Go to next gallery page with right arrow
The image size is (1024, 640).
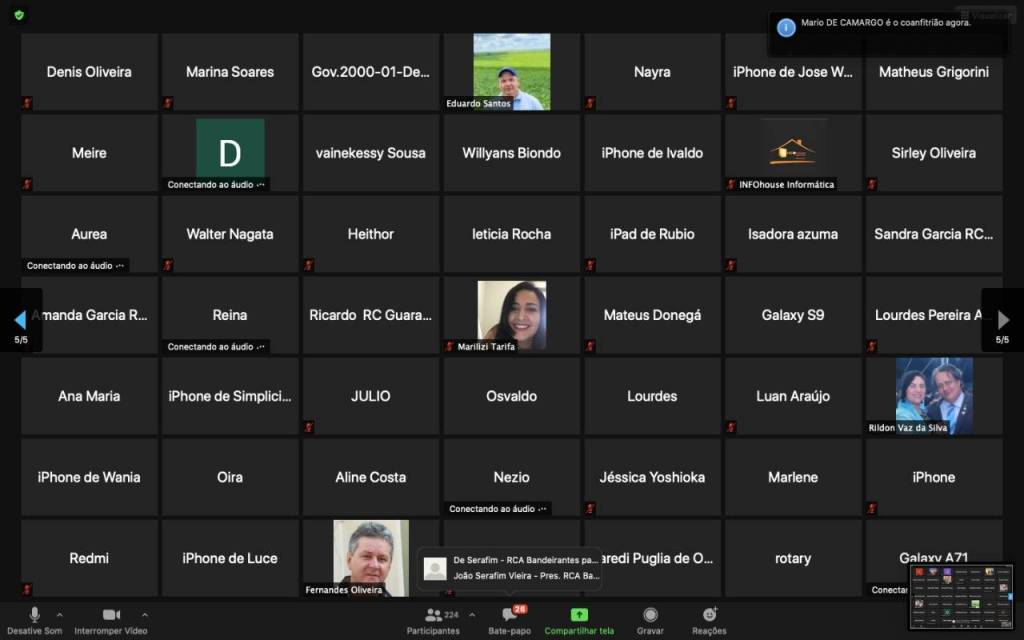pos(1003,320)
